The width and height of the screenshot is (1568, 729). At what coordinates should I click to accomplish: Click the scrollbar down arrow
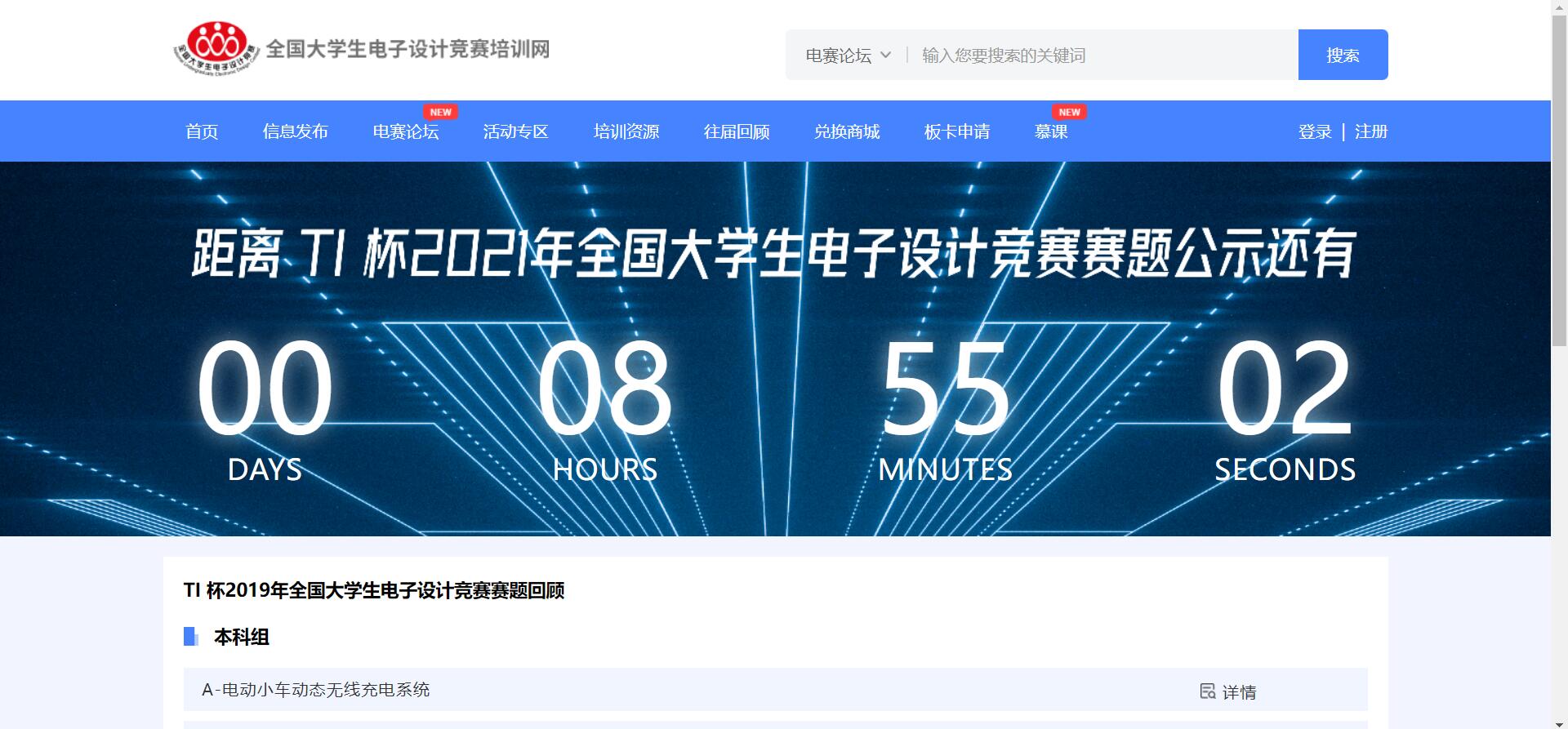tap(1560, 722)
